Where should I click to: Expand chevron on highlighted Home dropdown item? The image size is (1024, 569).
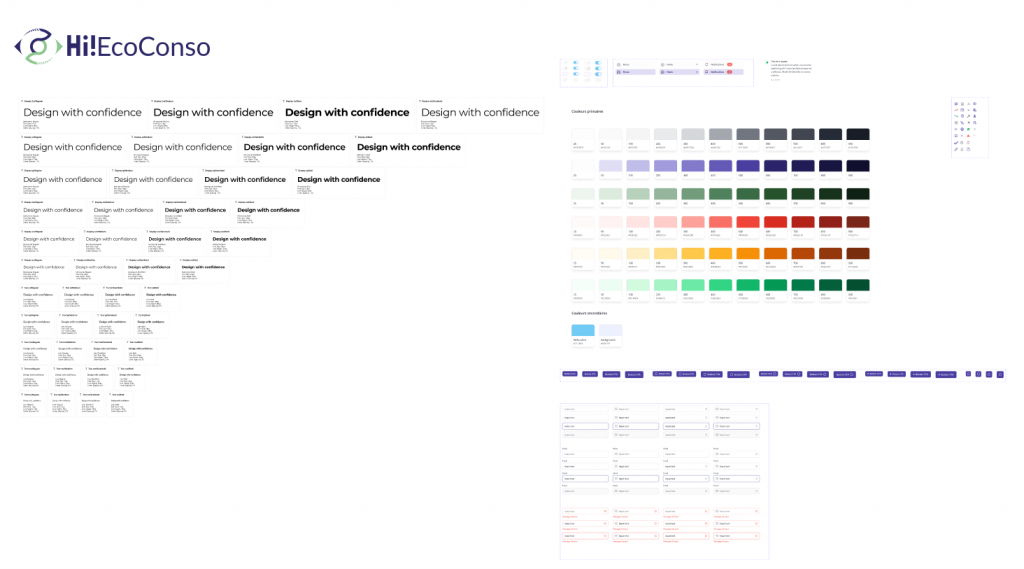click(x=697, y=72)
